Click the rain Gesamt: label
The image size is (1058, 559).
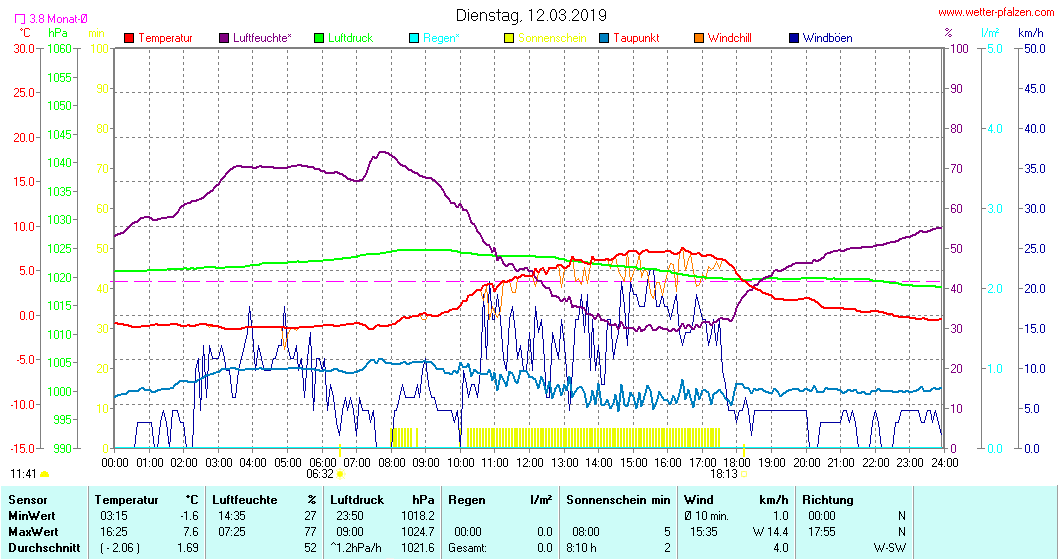(x=468, y=548)
